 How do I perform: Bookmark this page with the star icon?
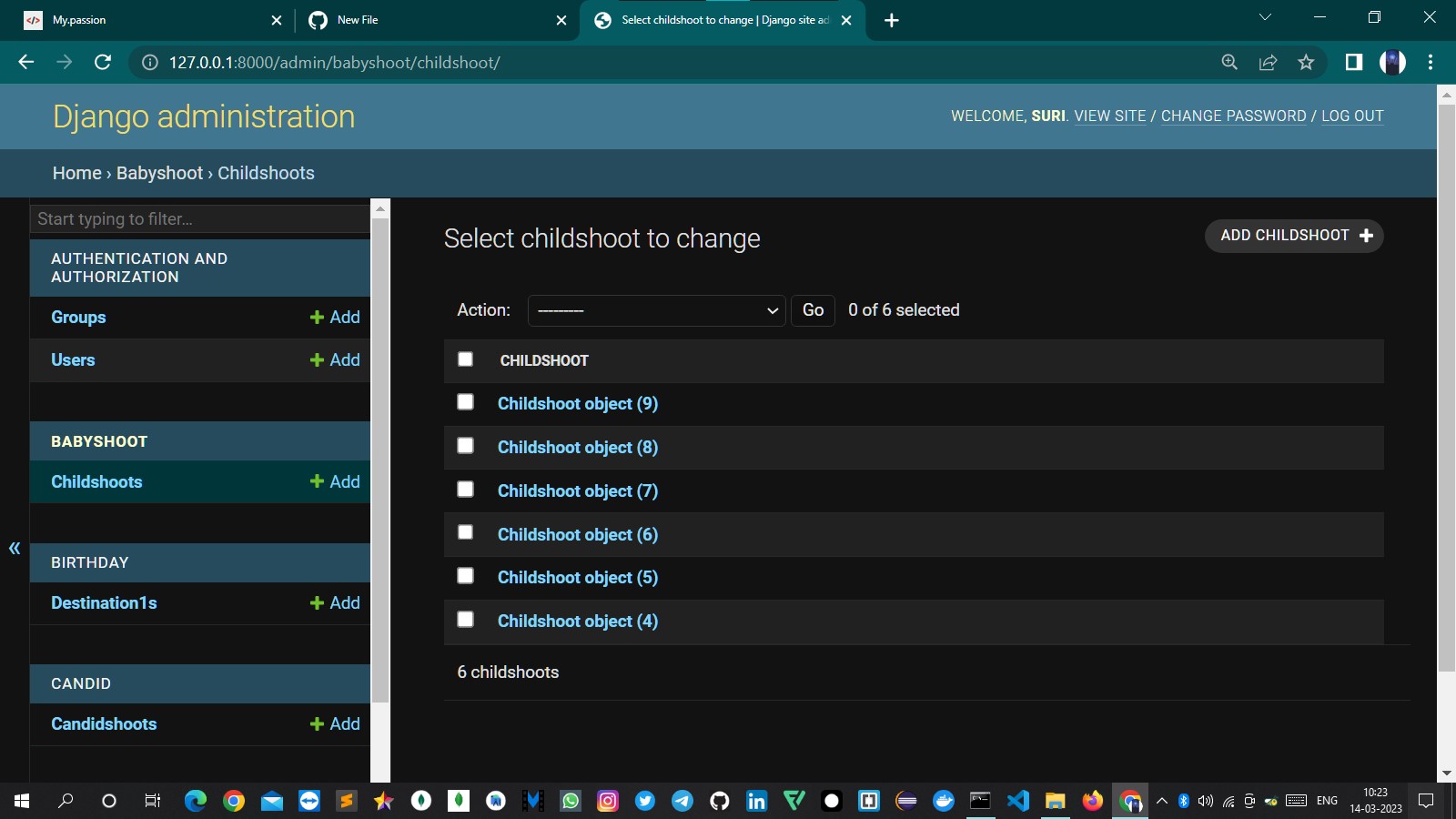click(x=1306, y=62)
